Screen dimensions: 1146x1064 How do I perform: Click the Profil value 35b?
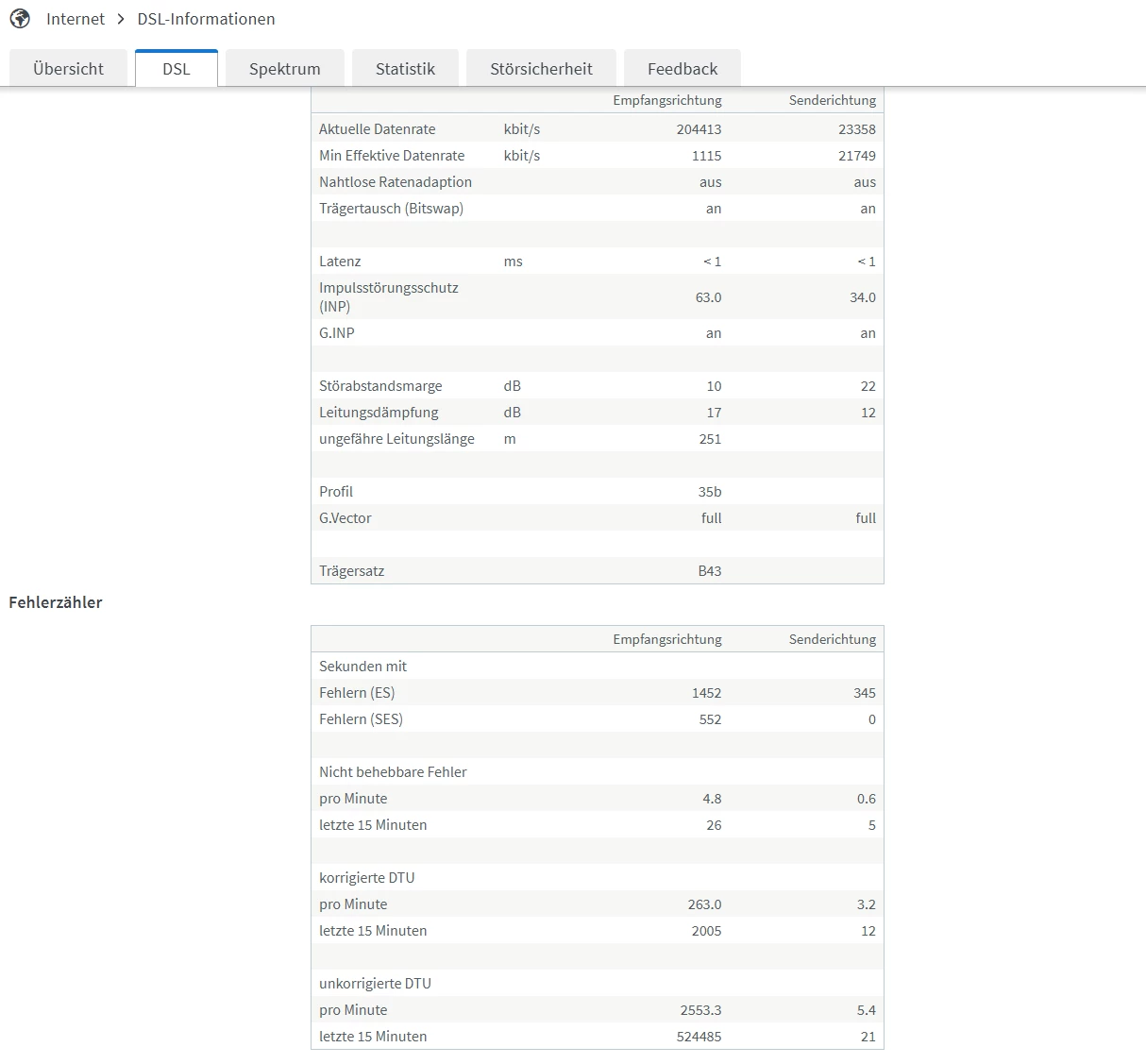pos(710,492)
